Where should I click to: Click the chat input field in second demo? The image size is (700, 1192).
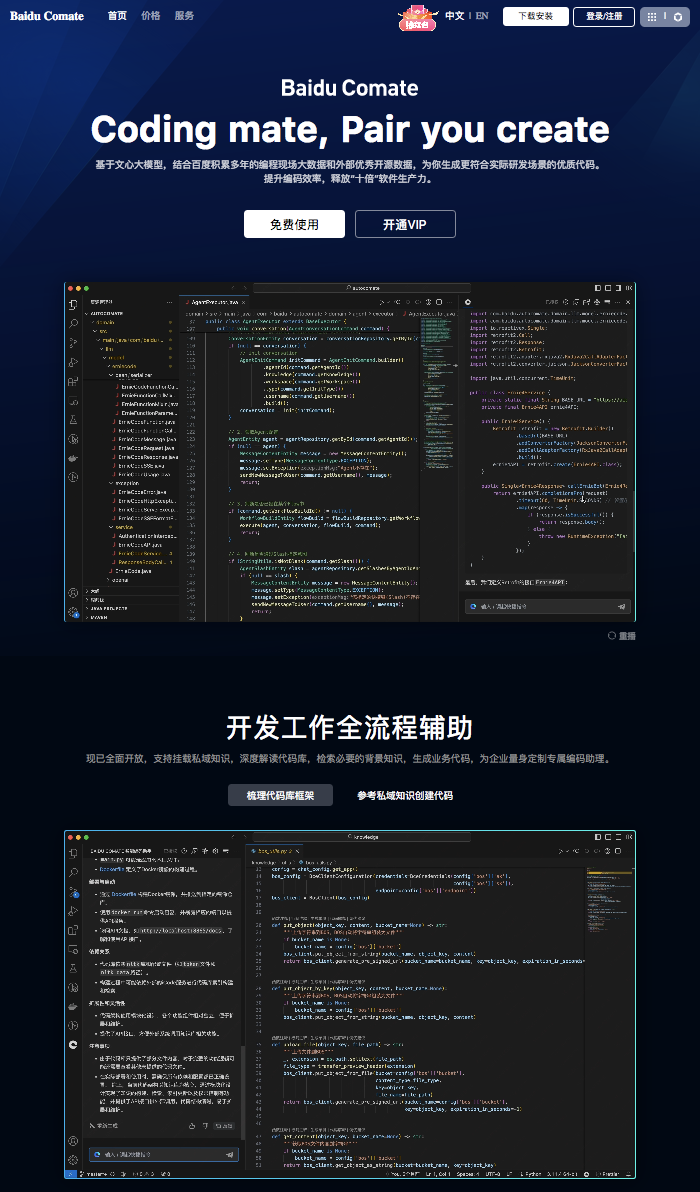tap(164, 1154)
